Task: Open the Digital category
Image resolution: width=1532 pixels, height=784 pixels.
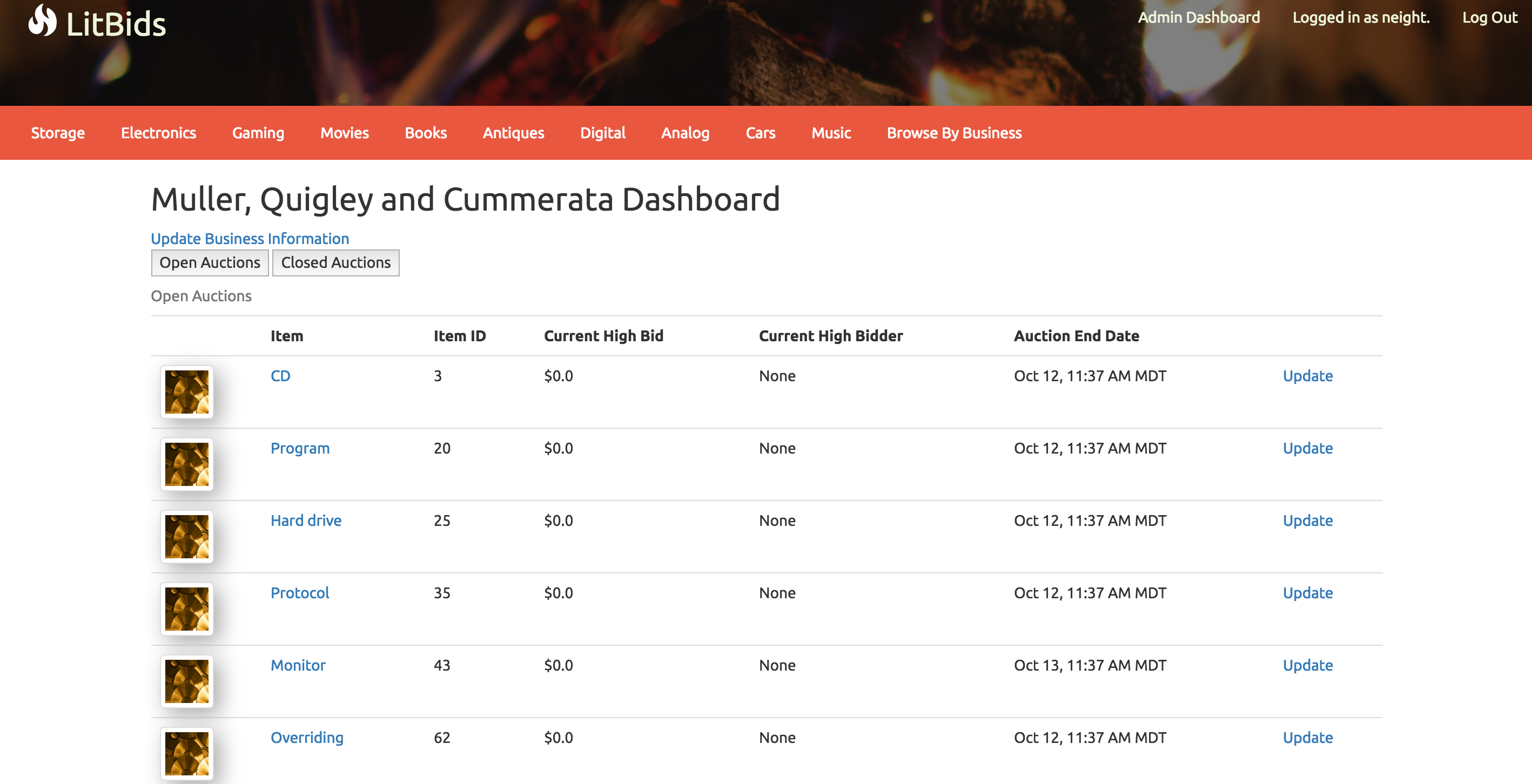Action: coord(602,132)
